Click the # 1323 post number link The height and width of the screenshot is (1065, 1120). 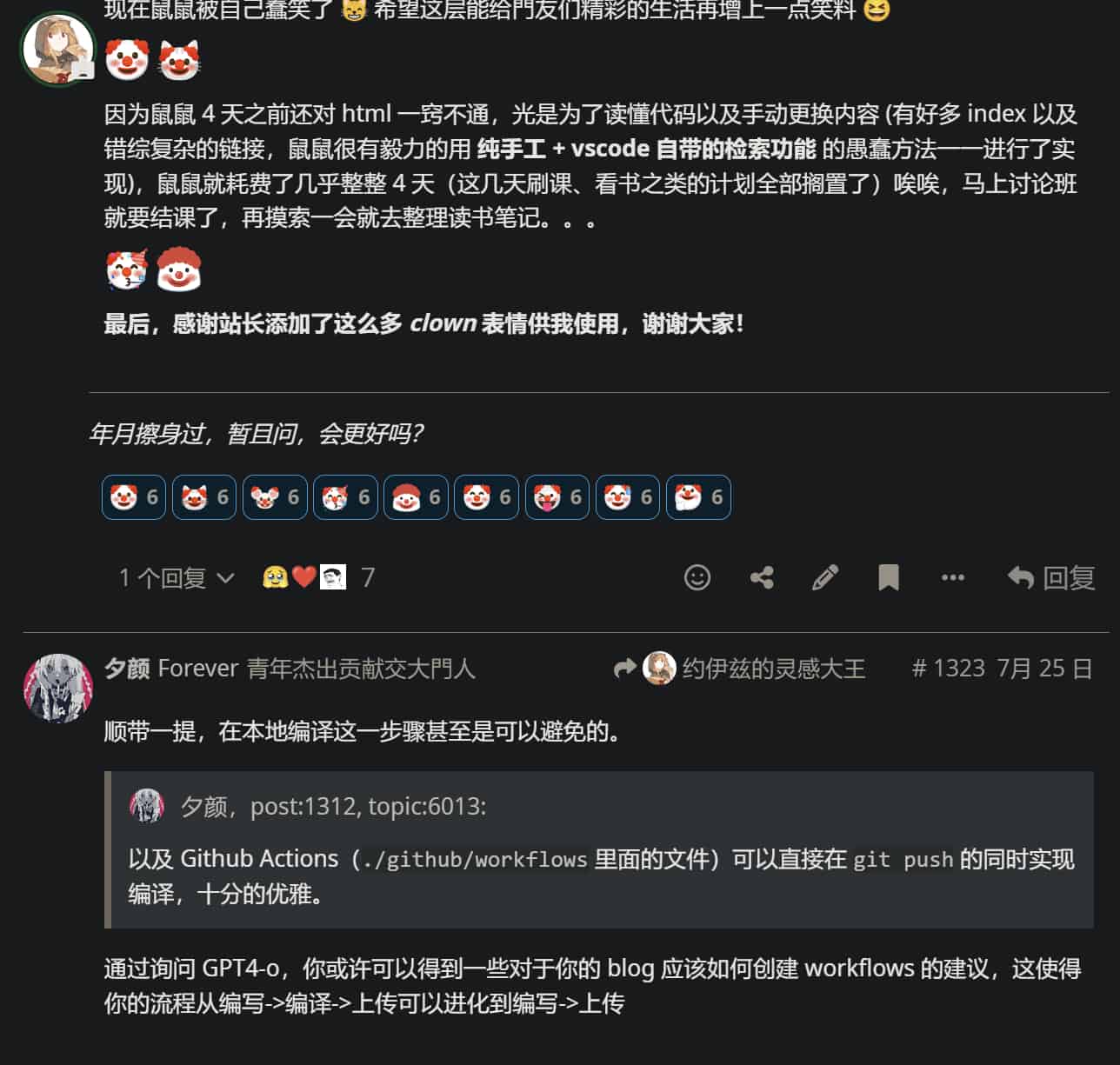coord(948,669)
